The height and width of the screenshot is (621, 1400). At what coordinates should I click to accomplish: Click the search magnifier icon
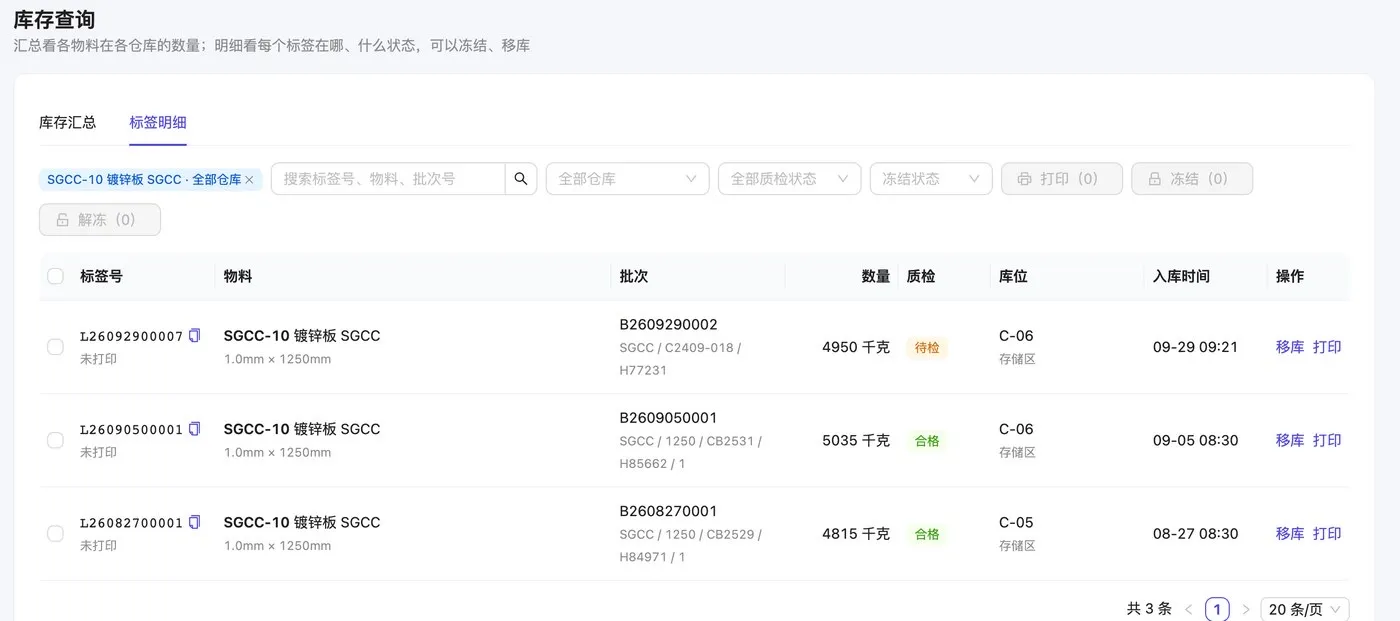[521, 179]
